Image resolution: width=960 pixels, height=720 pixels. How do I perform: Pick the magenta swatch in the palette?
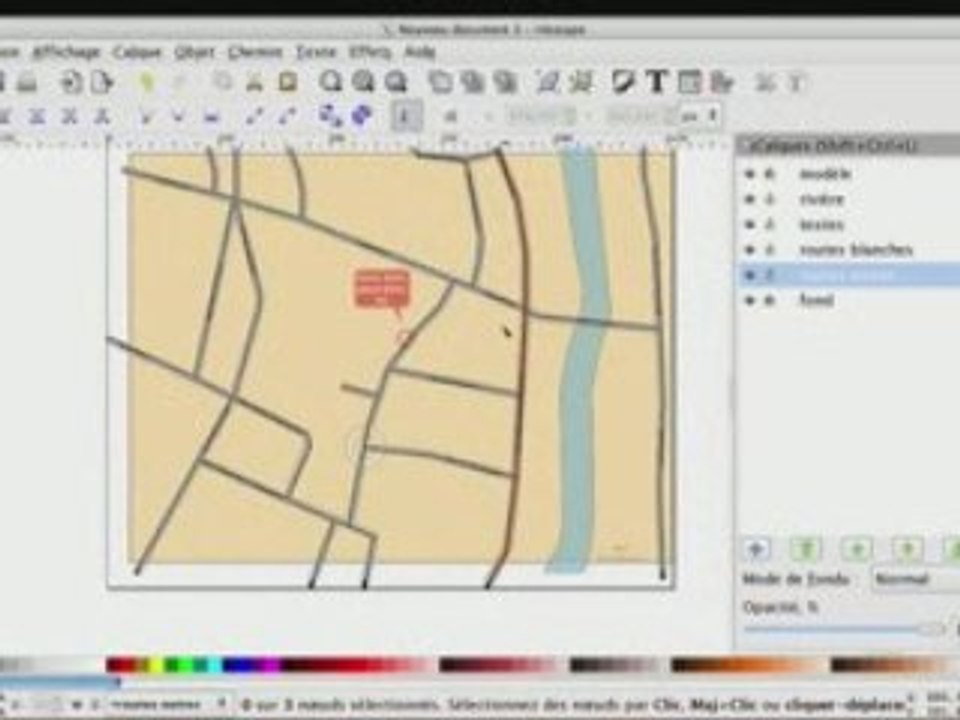(269, 665)
